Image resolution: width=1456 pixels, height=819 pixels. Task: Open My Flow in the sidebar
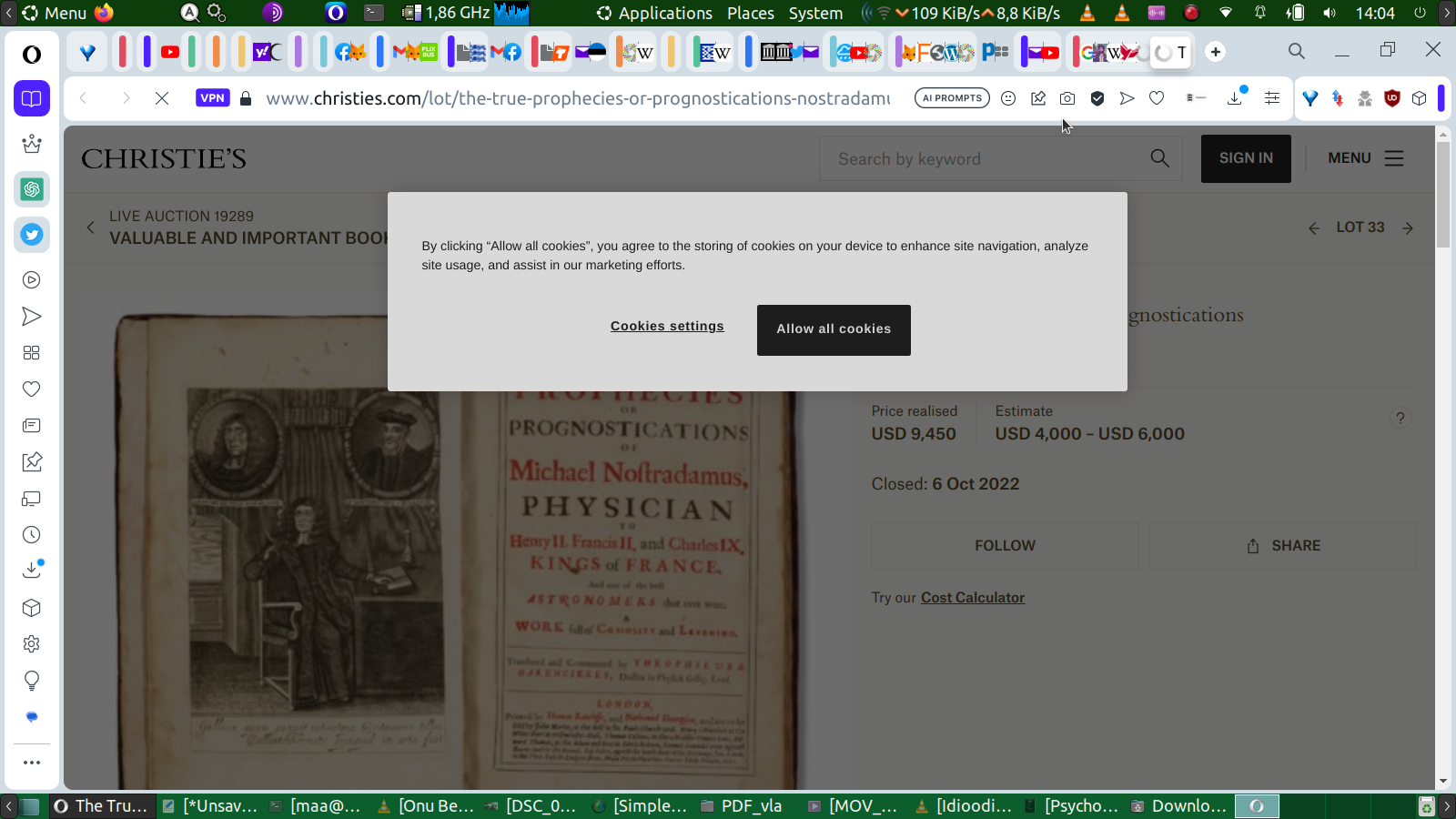pyautogui.click(x=32, y=317)
